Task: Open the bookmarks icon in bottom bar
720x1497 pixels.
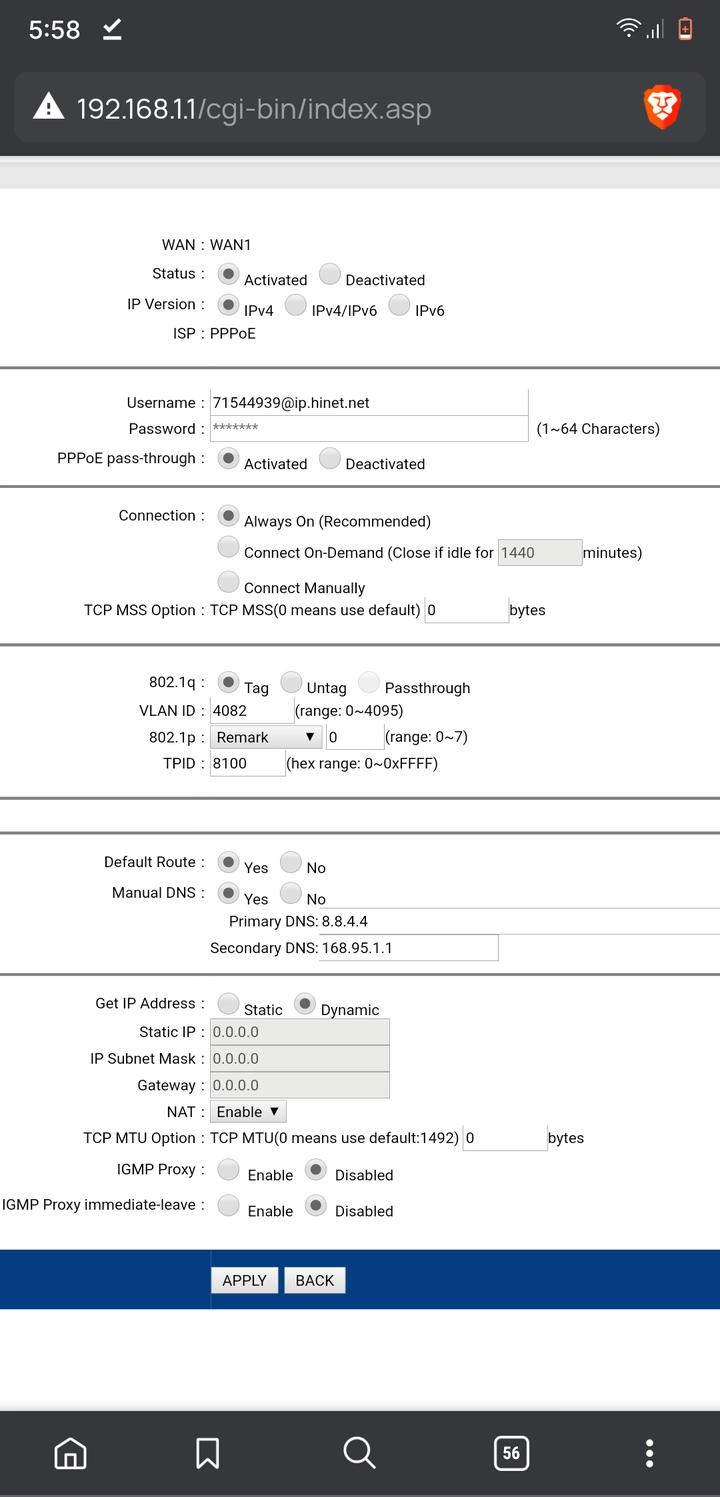Action: [x=207, y=1452]
